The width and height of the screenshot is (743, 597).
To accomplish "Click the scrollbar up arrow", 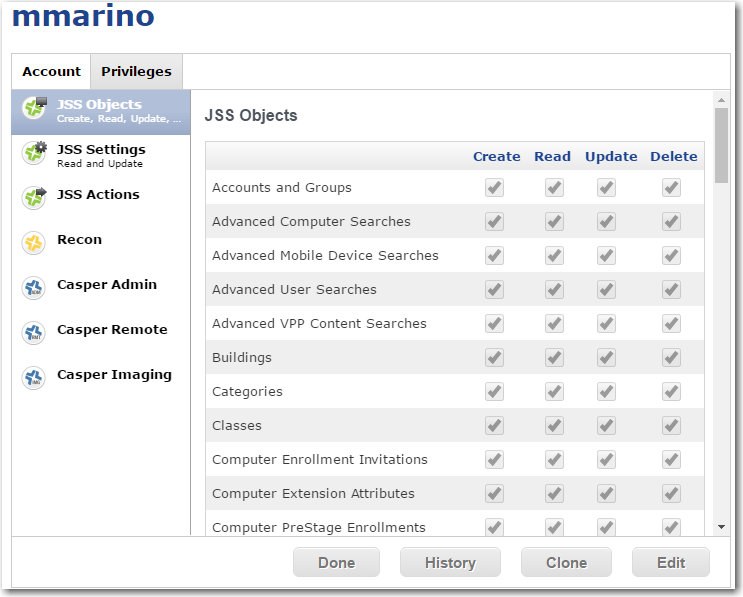I will (x=721, y=100).
